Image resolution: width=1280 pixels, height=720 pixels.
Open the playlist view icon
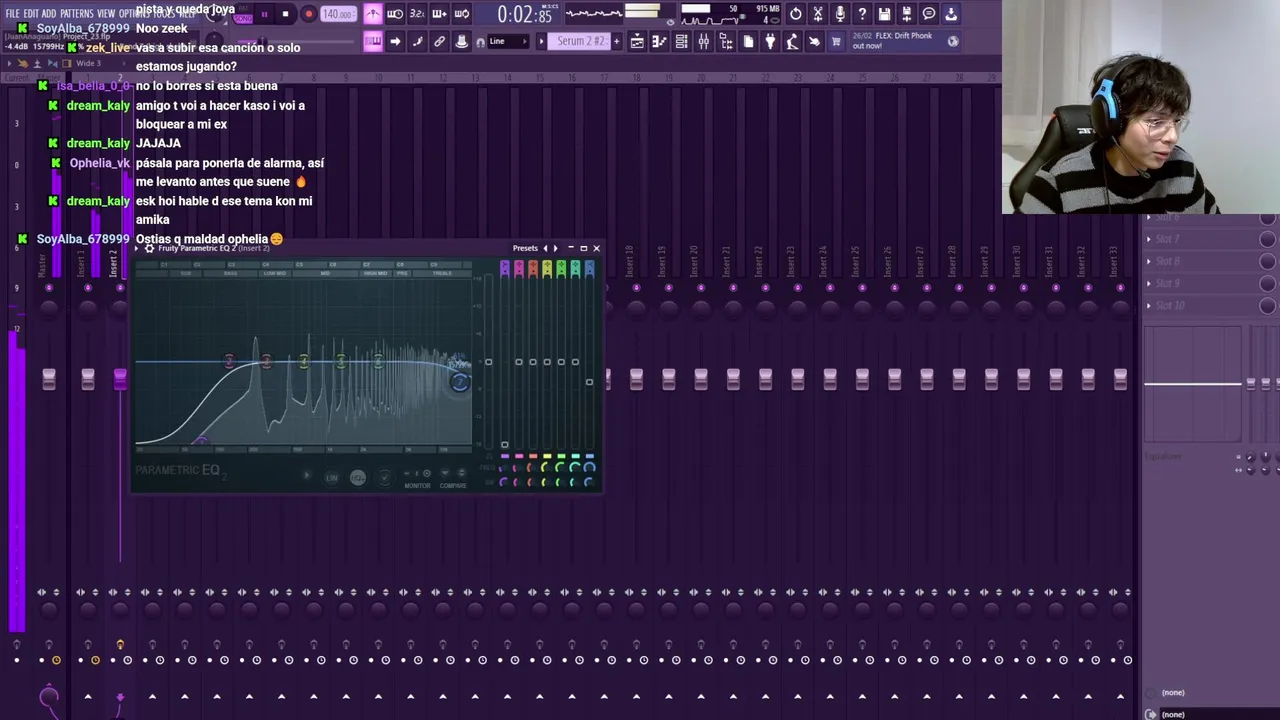(x=637, y=41)
